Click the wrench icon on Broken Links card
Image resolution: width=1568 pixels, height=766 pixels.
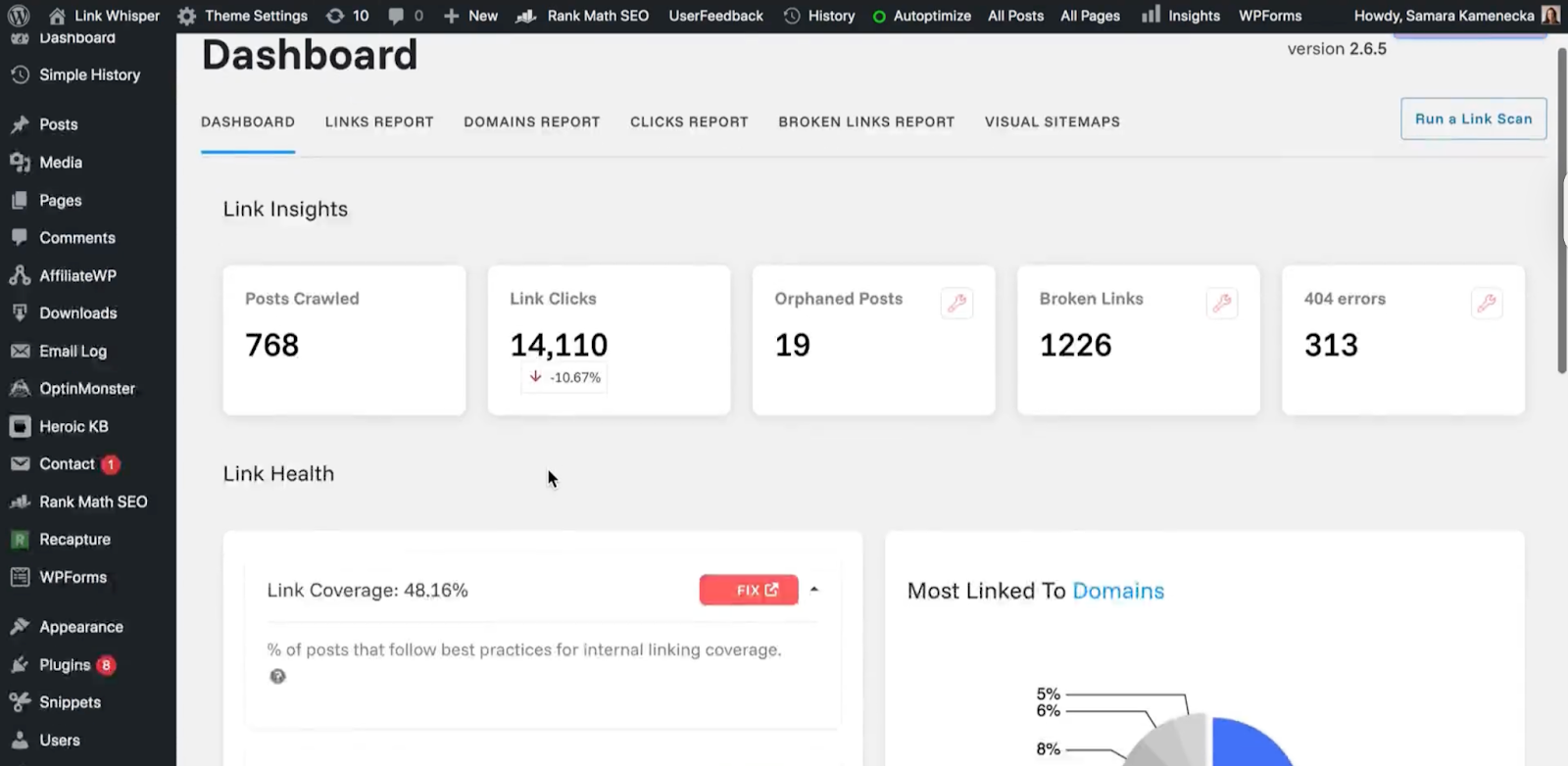(x=1222, y=304)
